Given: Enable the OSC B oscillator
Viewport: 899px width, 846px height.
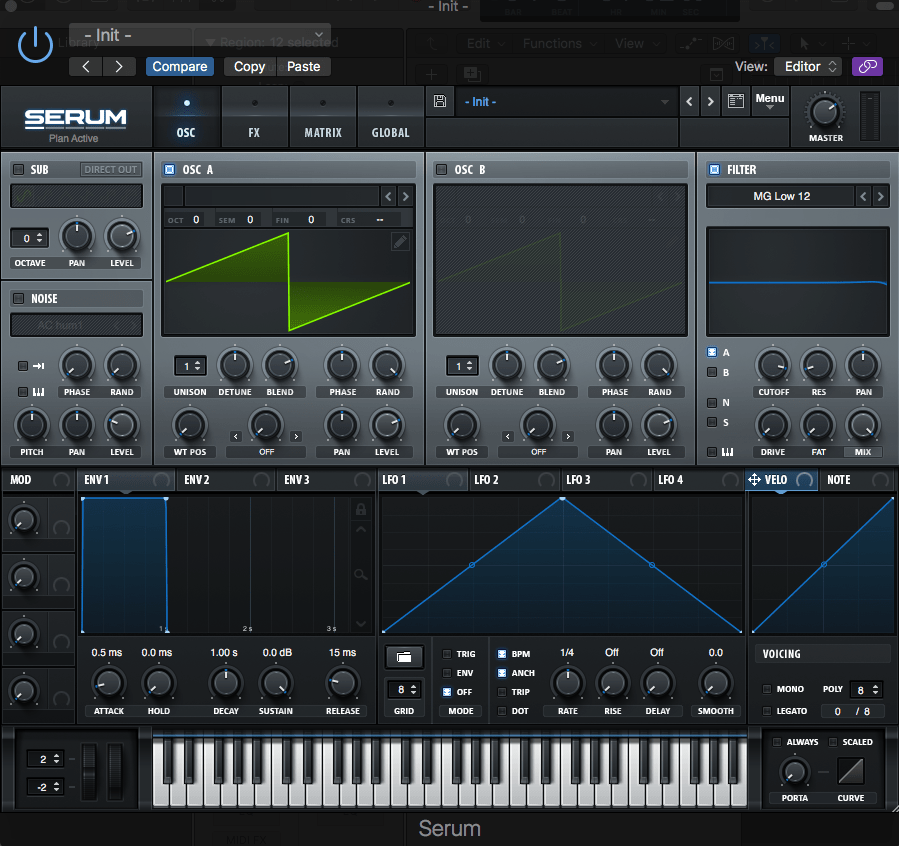Looking at the screenshot, I should point(441,170).
